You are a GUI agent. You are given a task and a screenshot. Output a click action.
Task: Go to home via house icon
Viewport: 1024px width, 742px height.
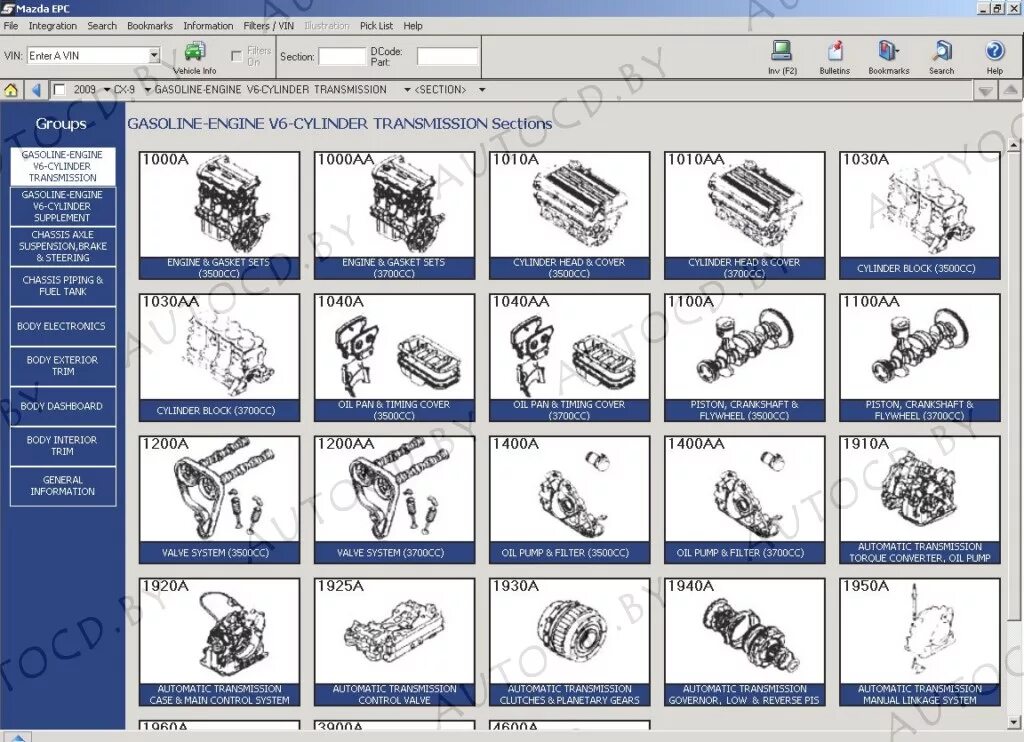pyautogui.click(x=11, y=90)
